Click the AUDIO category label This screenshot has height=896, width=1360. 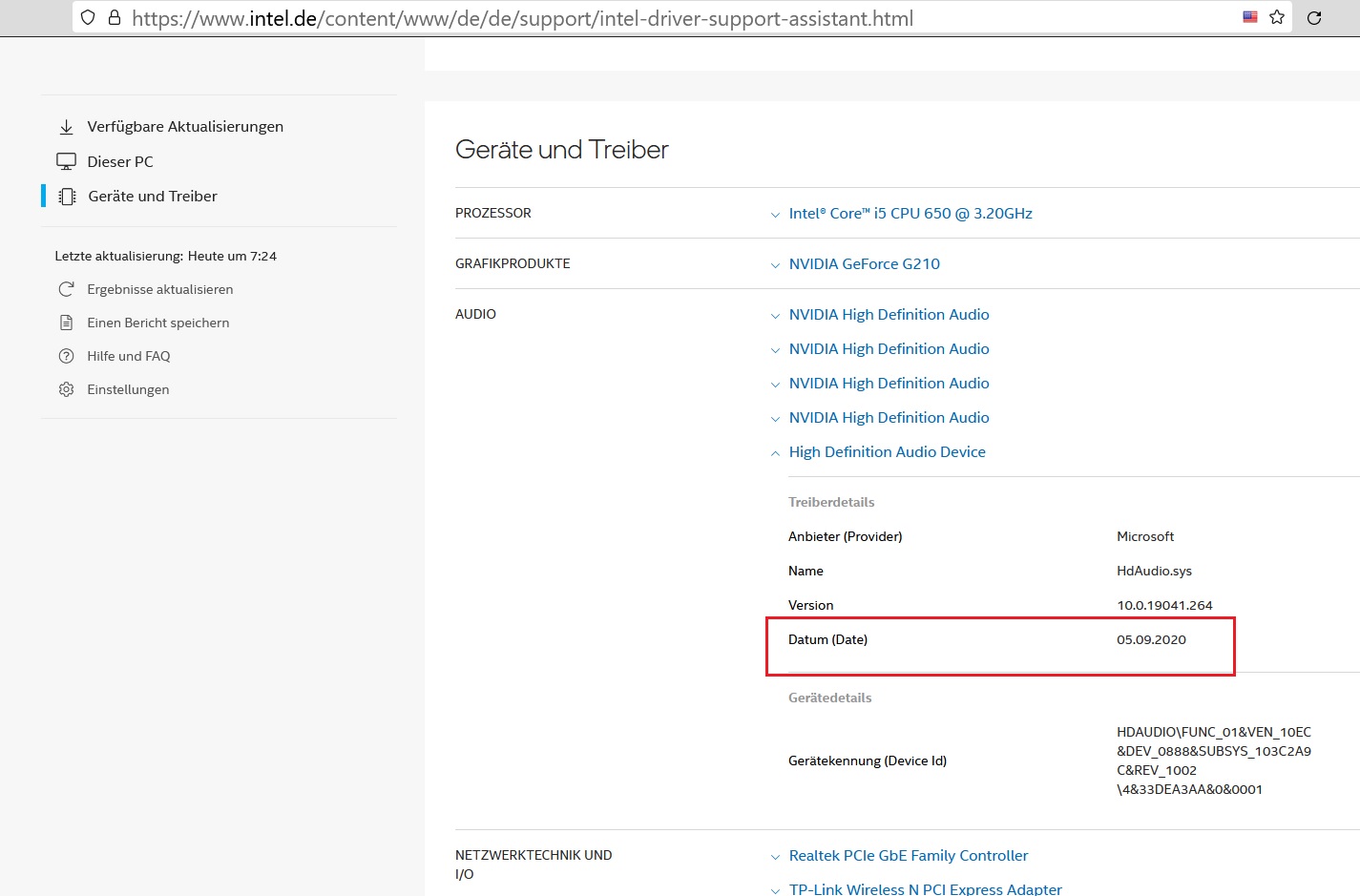click(475, 314)
